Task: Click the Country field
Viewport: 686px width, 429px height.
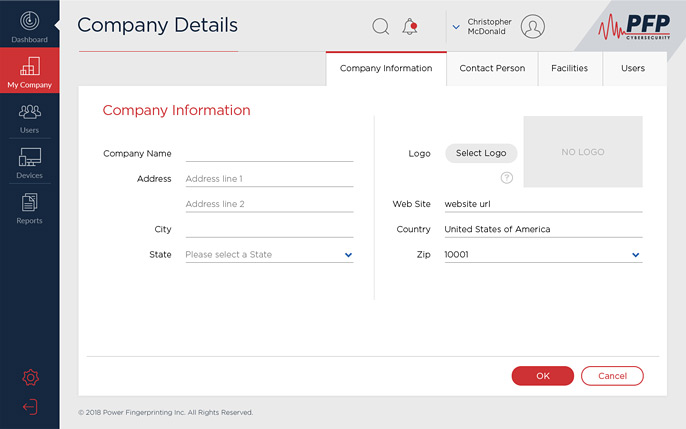Action: (543, 230)
